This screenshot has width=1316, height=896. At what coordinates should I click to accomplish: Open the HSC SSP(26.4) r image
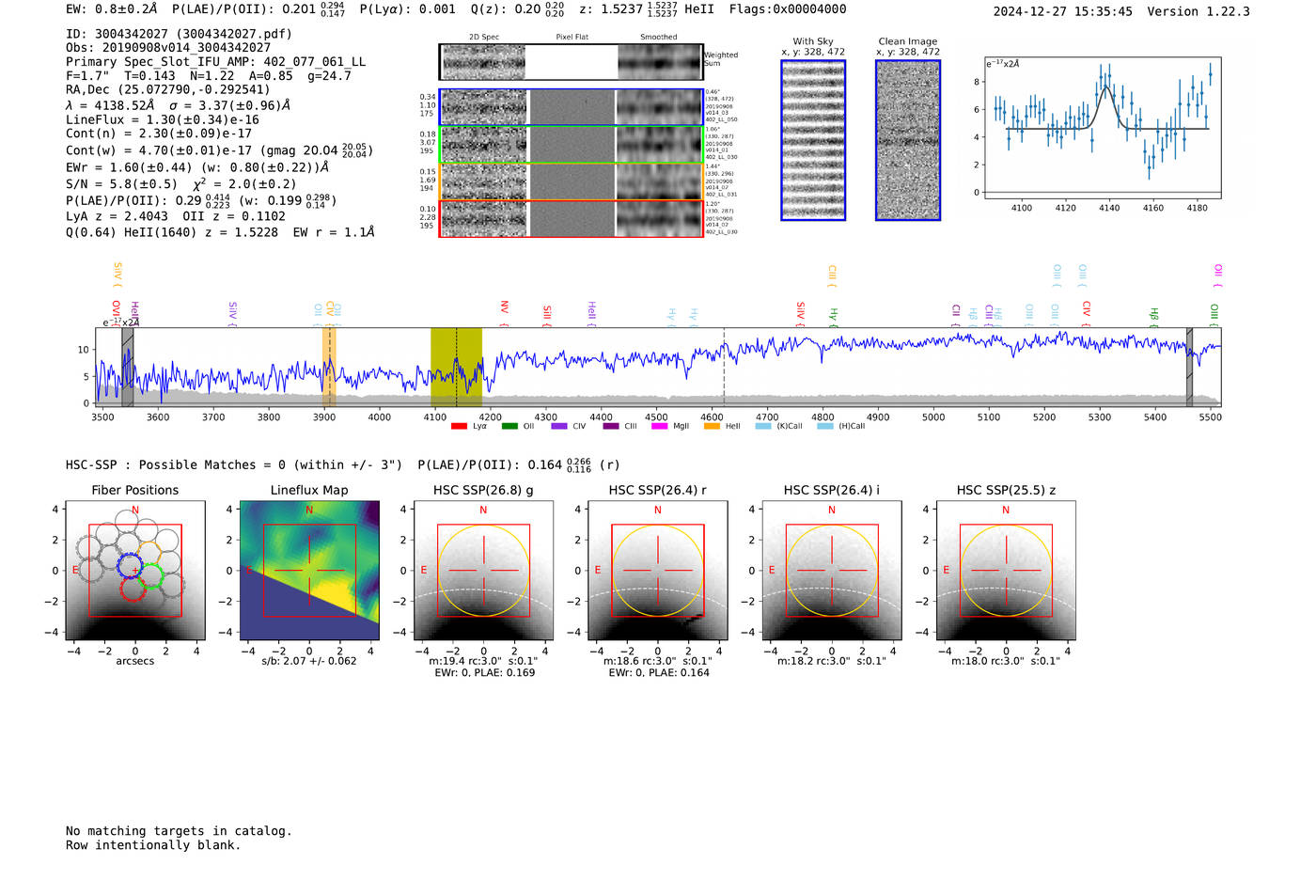657,571
